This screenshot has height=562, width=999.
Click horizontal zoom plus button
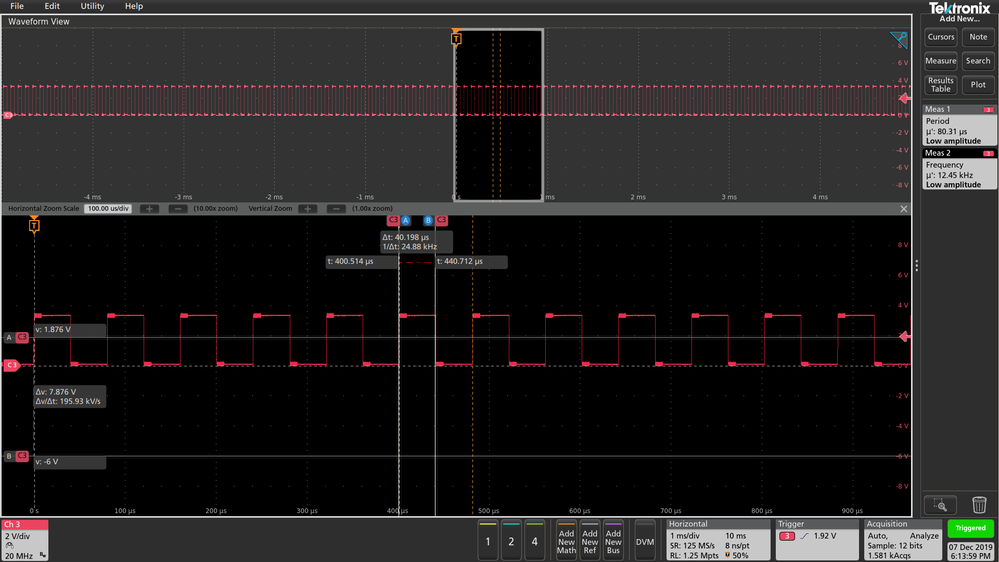(148, 209)
